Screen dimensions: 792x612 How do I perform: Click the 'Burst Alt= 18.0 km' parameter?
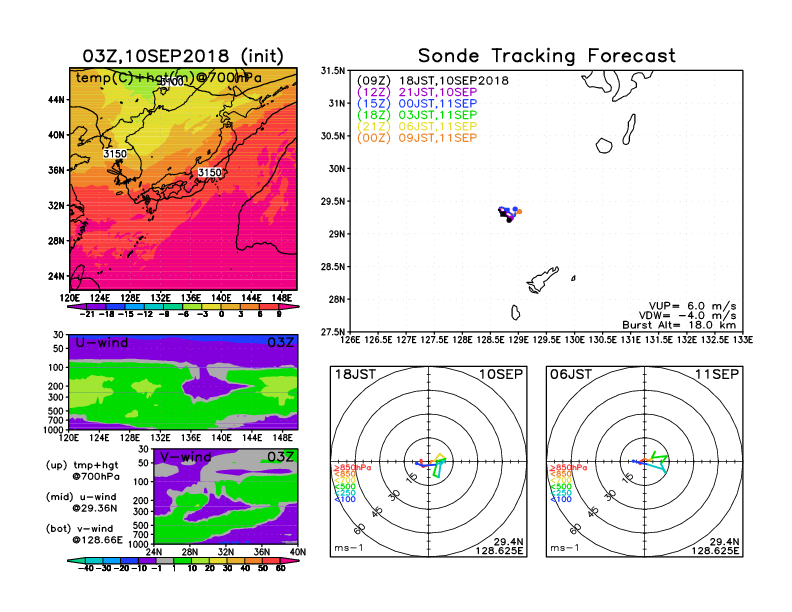click(x=679, y=325)
